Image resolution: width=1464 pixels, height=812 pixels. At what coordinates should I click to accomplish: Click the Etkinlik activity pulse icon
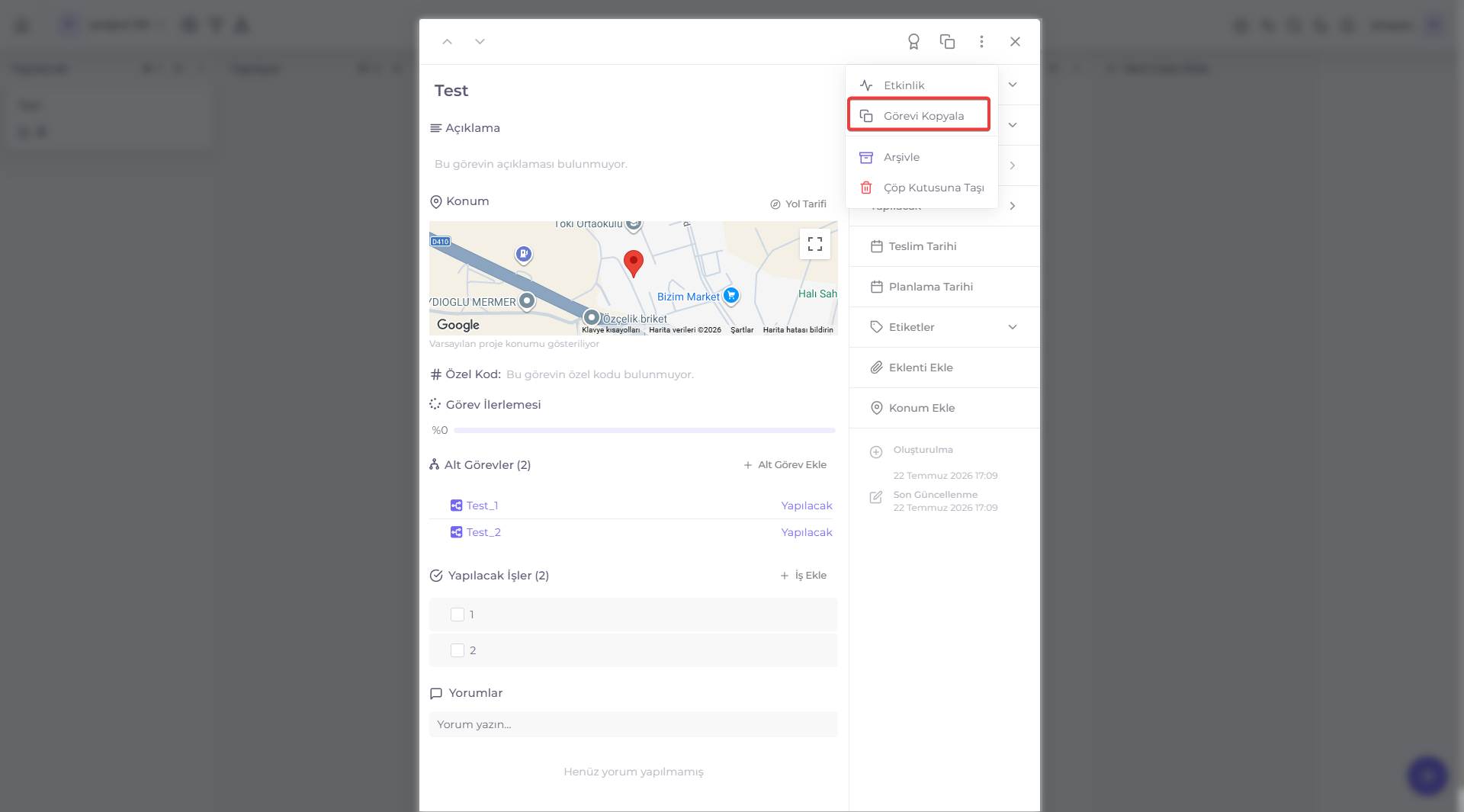(x=866, y=85)
